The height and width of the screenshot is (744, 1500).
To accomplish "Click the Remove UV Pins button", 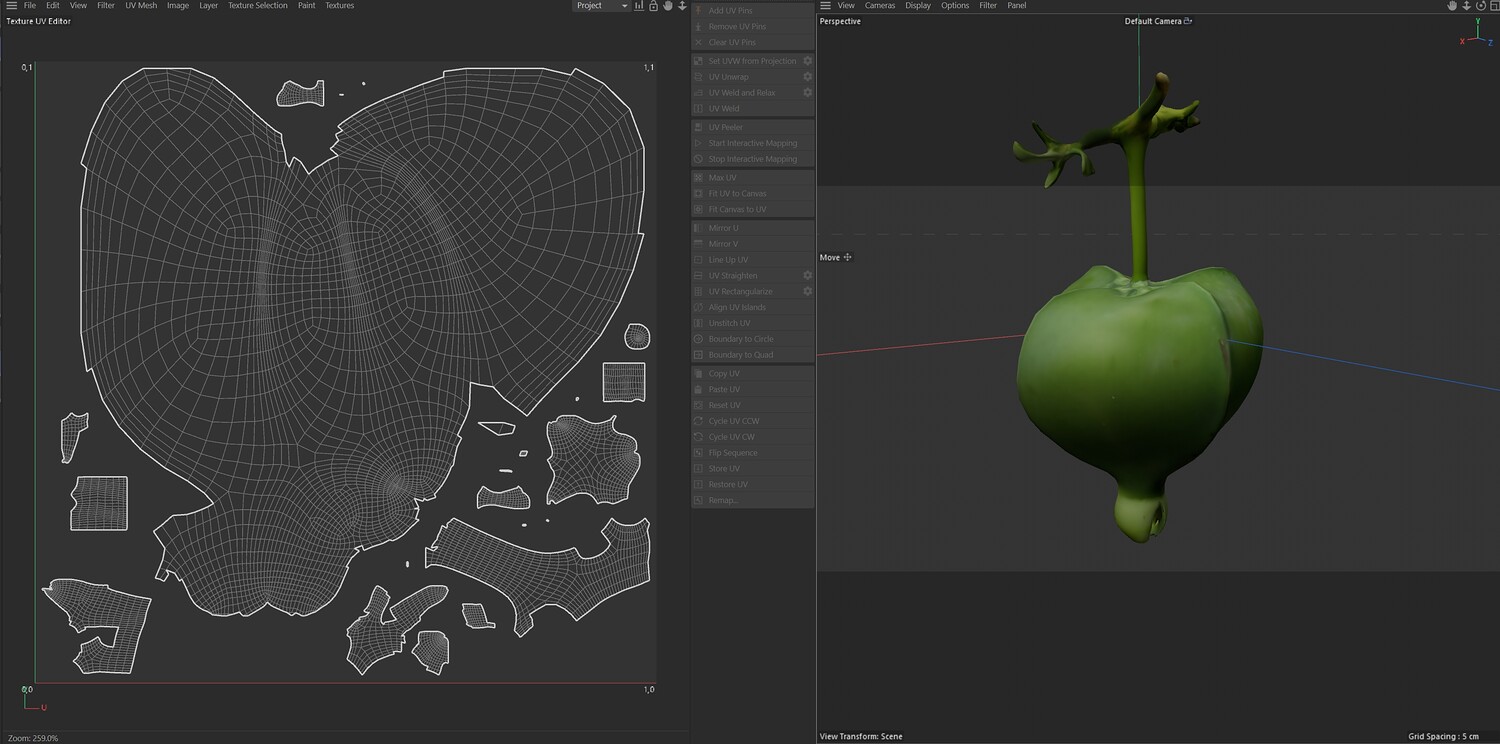I will 753,27.
